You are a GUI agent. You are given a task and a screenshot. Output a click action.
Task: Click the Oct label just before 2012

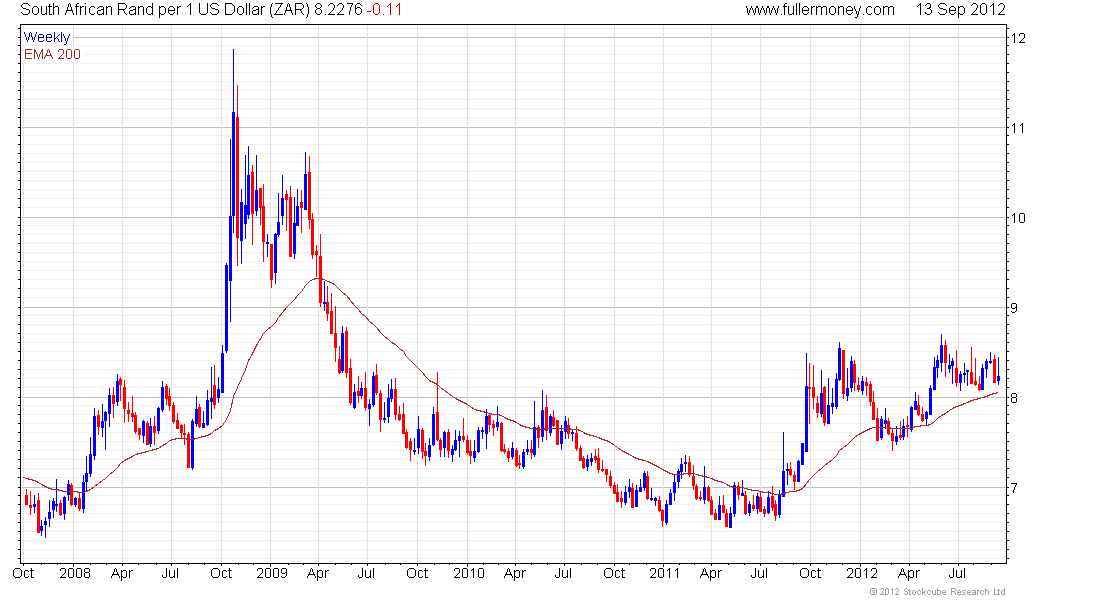810,573
